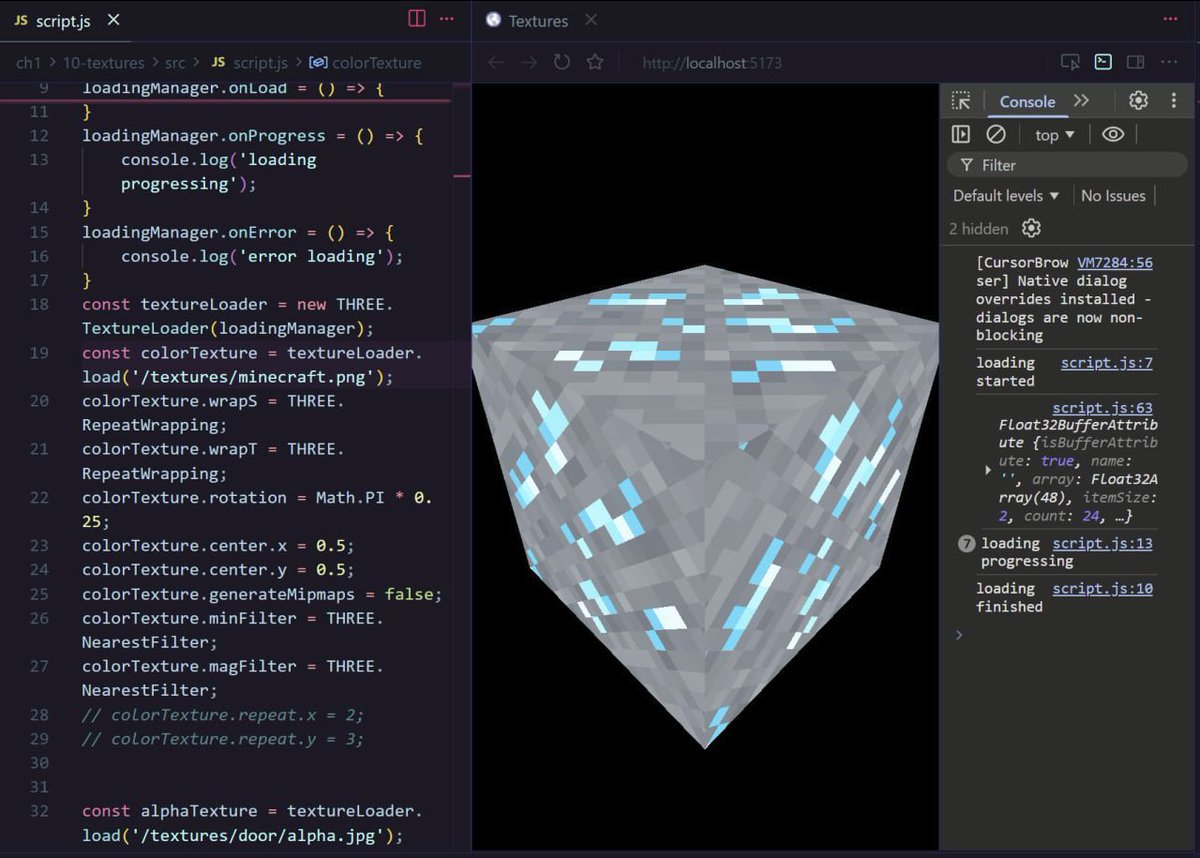Image resolution: width=1200 pixels, height=858 pixels.
Task: Select the colorTexture breadcrumb symbol
Action: coord(365,62)
